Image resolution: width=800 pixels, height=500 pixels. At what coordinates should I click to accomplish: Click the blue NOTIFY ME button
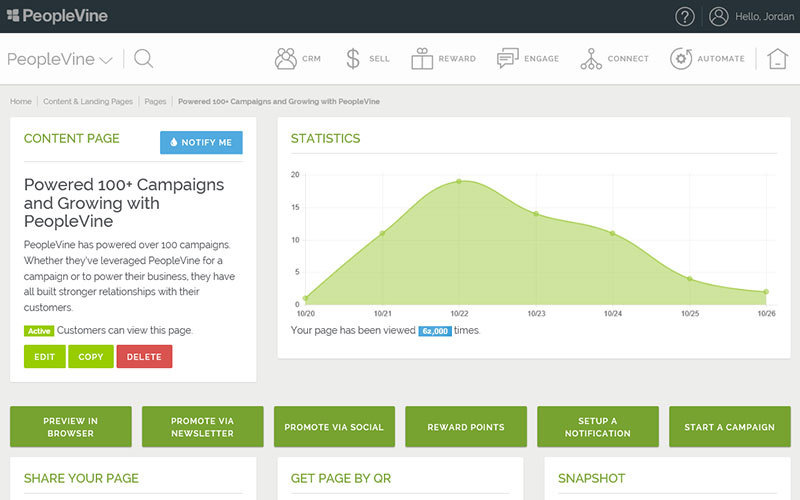201,142
